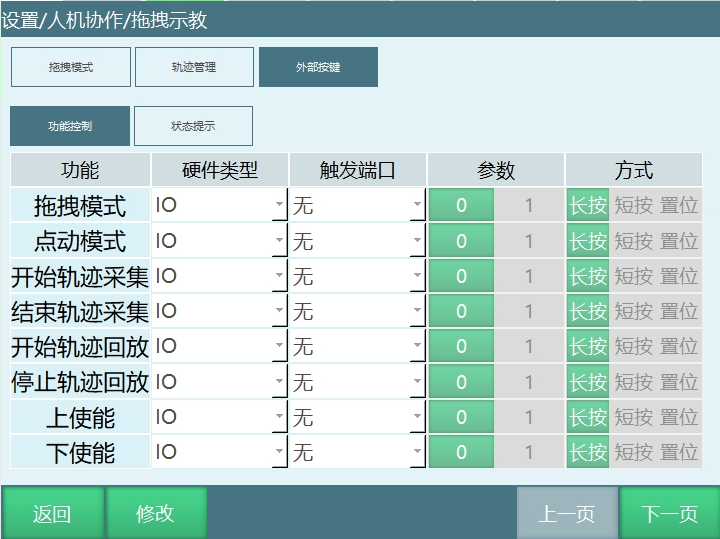This screenshot has width=720, height=539.
Task: Select the 停止轨迹回放 row label
Action: pos(80,382)
